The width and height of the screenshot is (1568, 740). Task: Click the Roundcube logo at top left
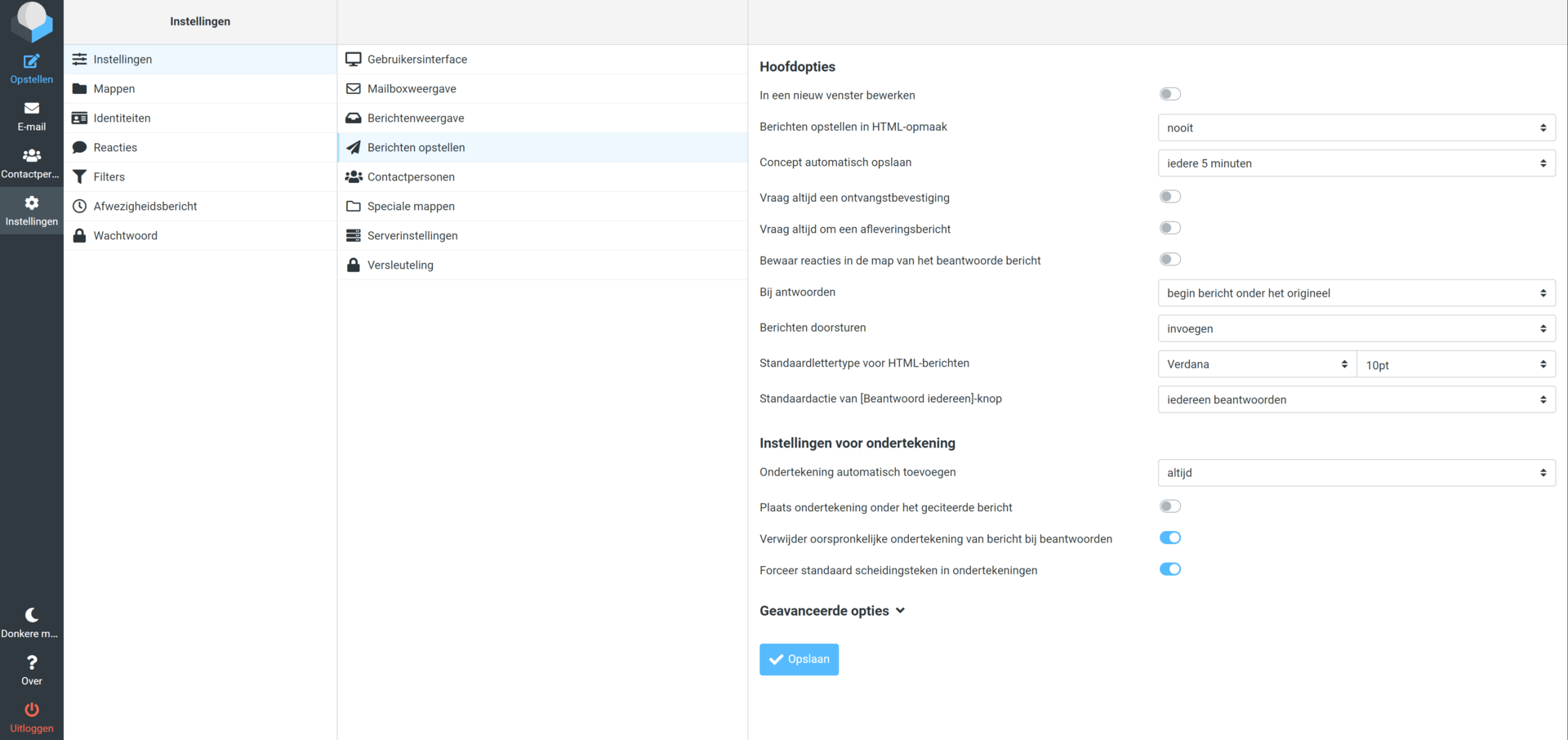pos(31,20)
